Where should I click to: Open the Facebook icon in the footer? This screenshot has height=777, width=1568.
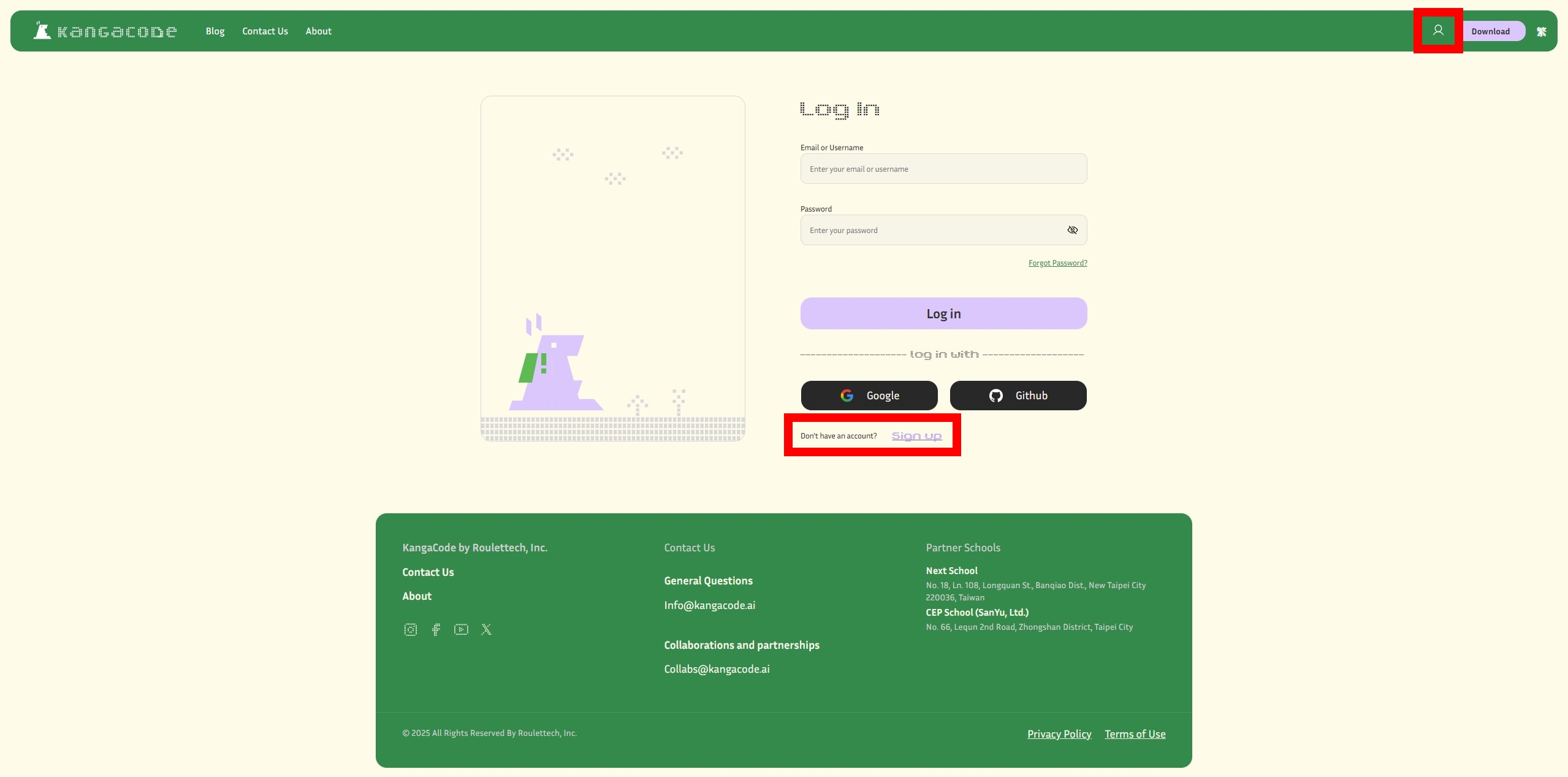click(x=436, y=630)
